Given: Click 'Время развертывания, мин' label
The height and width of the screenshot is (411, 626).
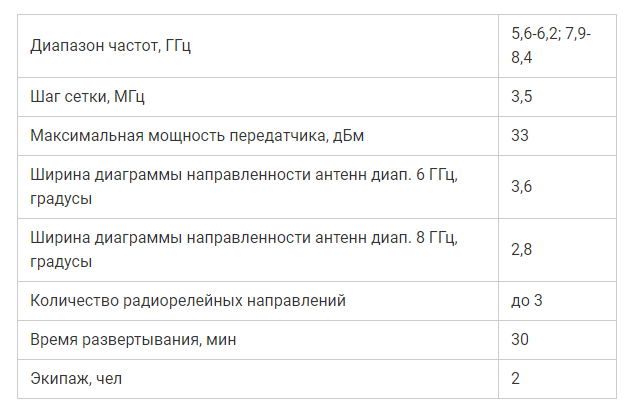Looking at the screenshot, I should tap(133, 340).
